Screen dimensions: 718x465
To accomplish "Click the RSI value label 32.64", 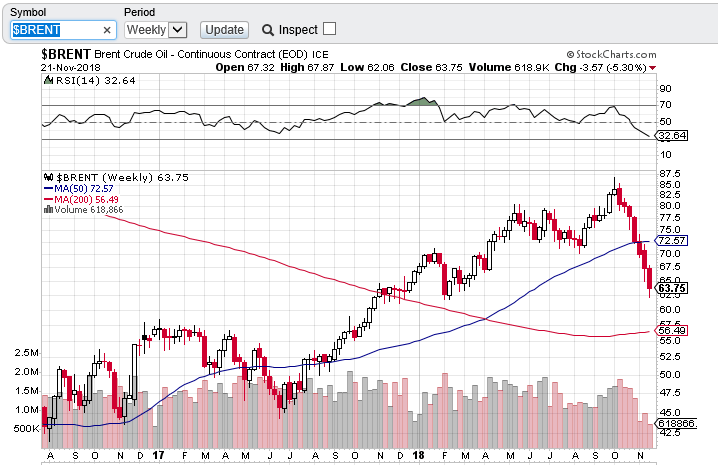I will [671, 136].
